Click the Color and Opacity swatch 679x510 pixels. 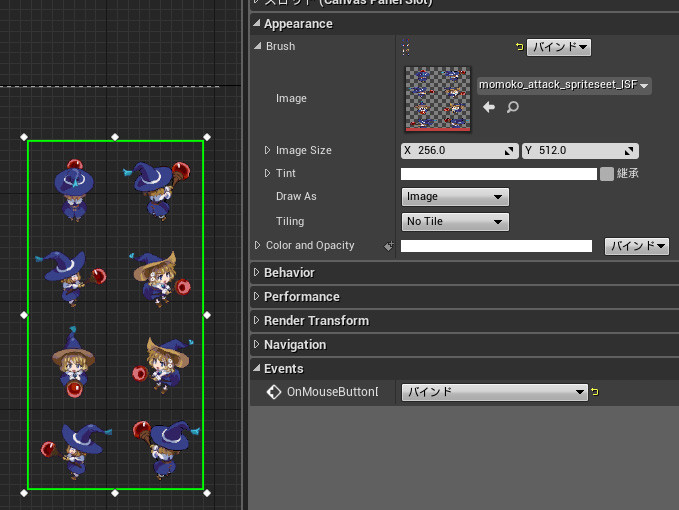point(496,246)
